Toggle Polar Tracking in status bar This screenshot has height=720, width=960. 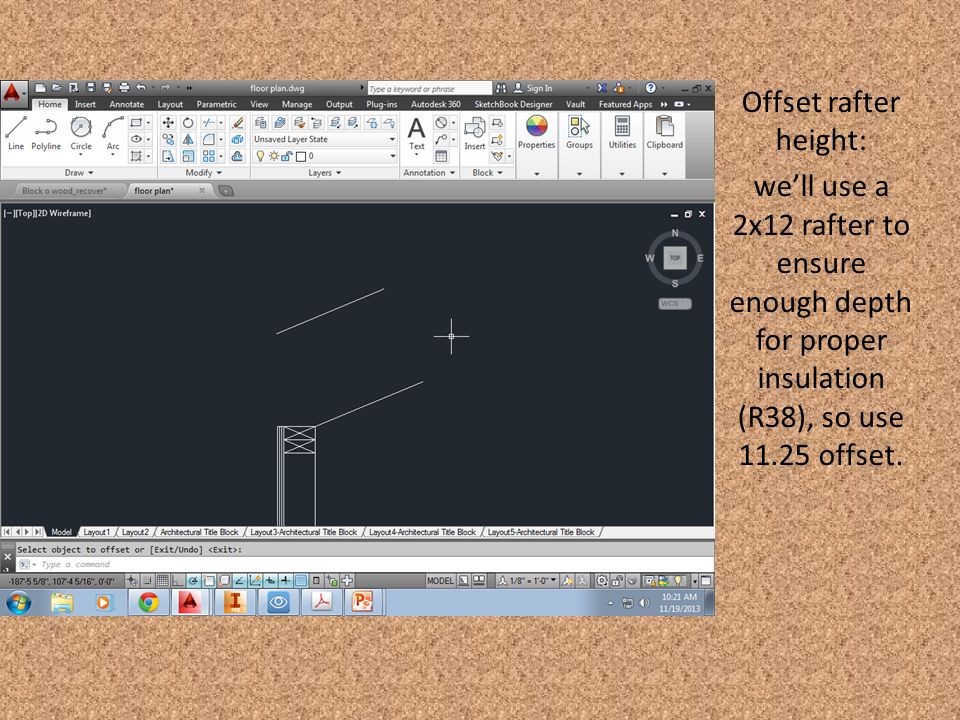coord(193,580)
